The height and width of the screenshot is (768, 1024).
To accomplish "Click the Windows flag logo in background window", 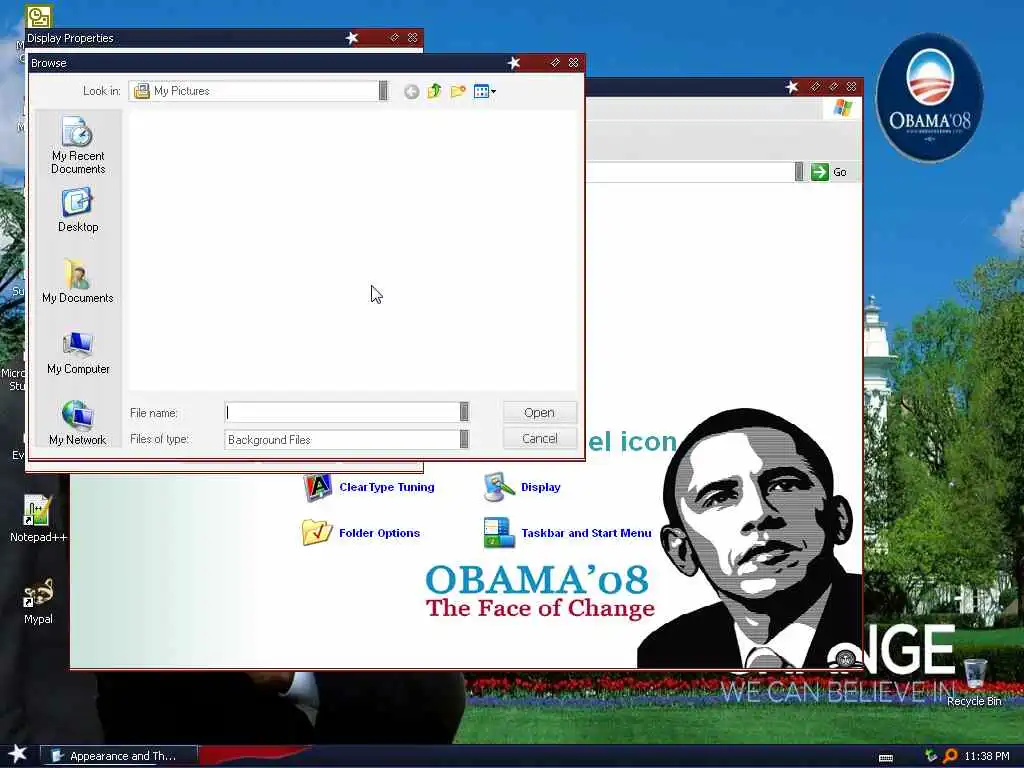I will 842,108.
